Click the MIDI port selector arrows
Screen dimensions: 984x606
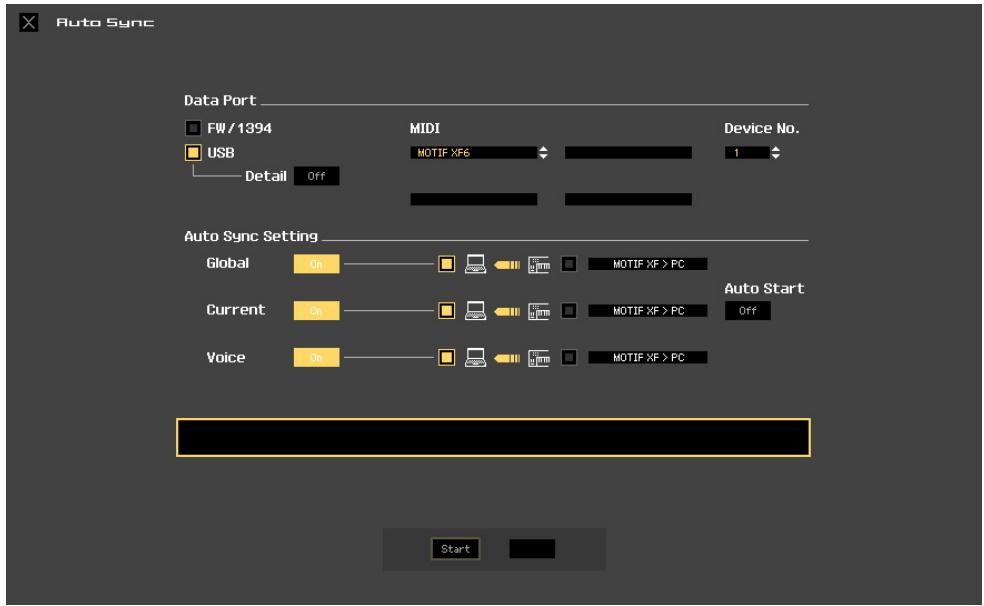coord(543,152)
